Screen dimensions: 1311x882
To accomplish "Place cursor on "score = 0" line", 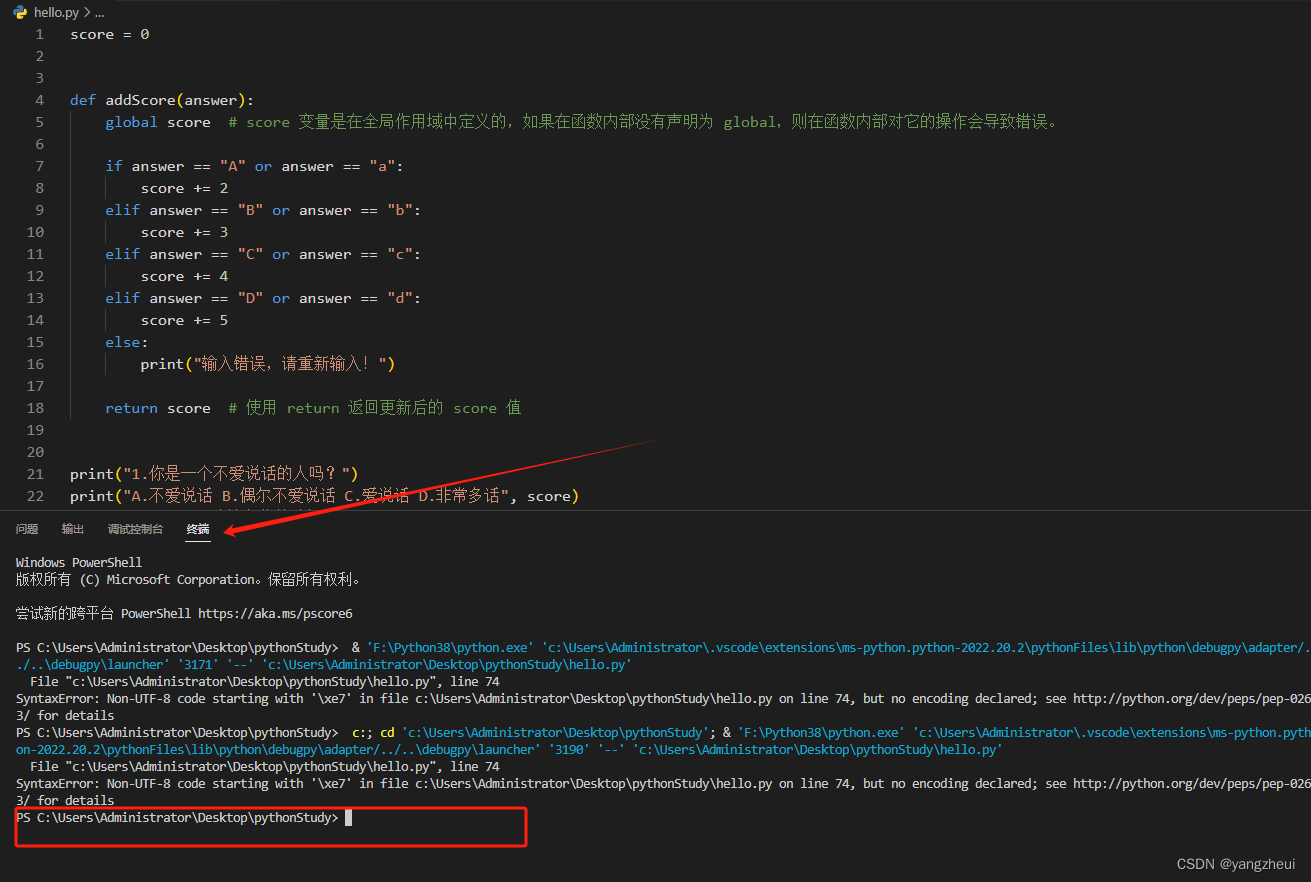I will 110,34.
